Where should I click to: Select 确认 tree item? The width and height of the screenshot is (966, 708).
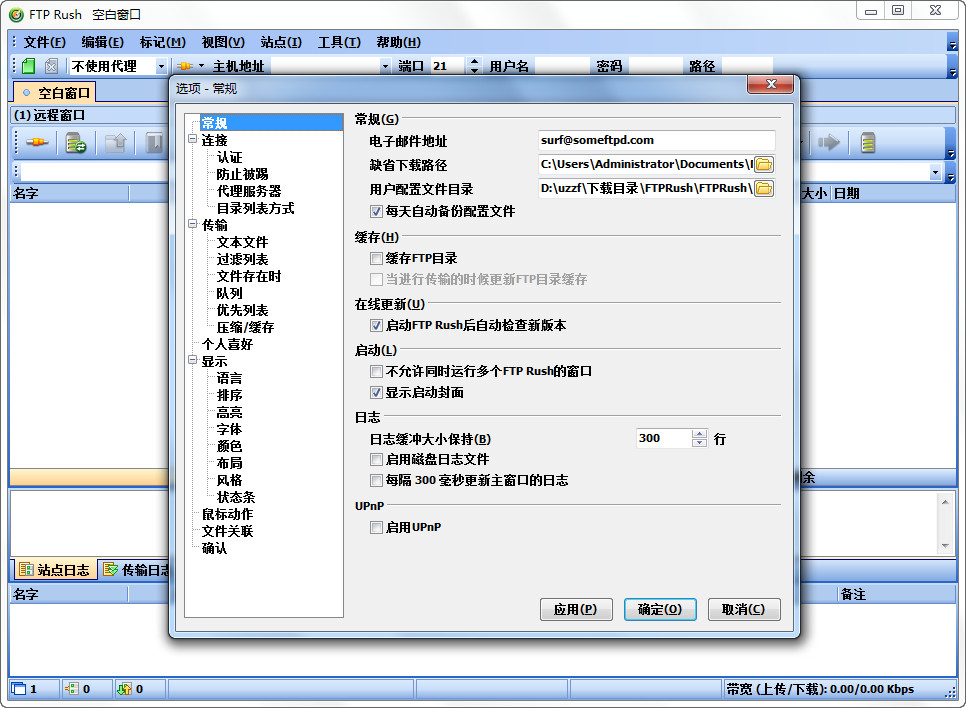214,548
